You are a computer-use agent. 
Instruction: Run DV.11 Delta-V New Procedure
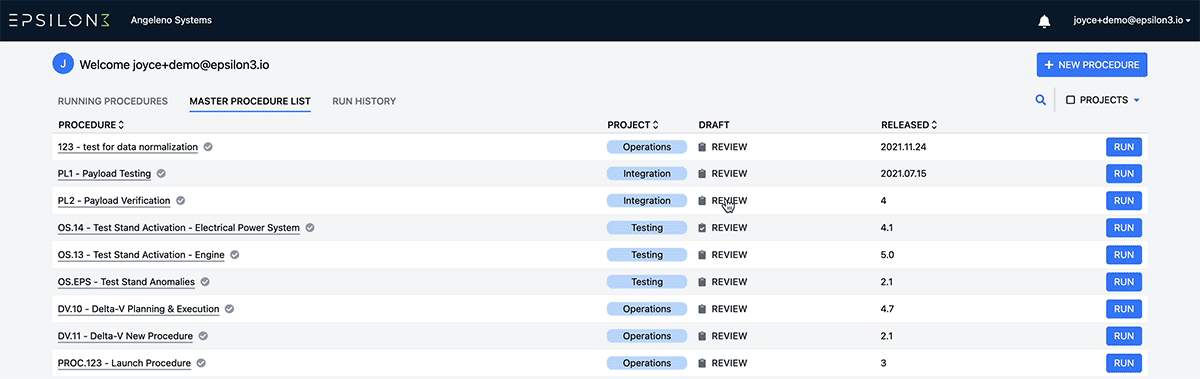pyautogui.click(x=1123, y=336)
